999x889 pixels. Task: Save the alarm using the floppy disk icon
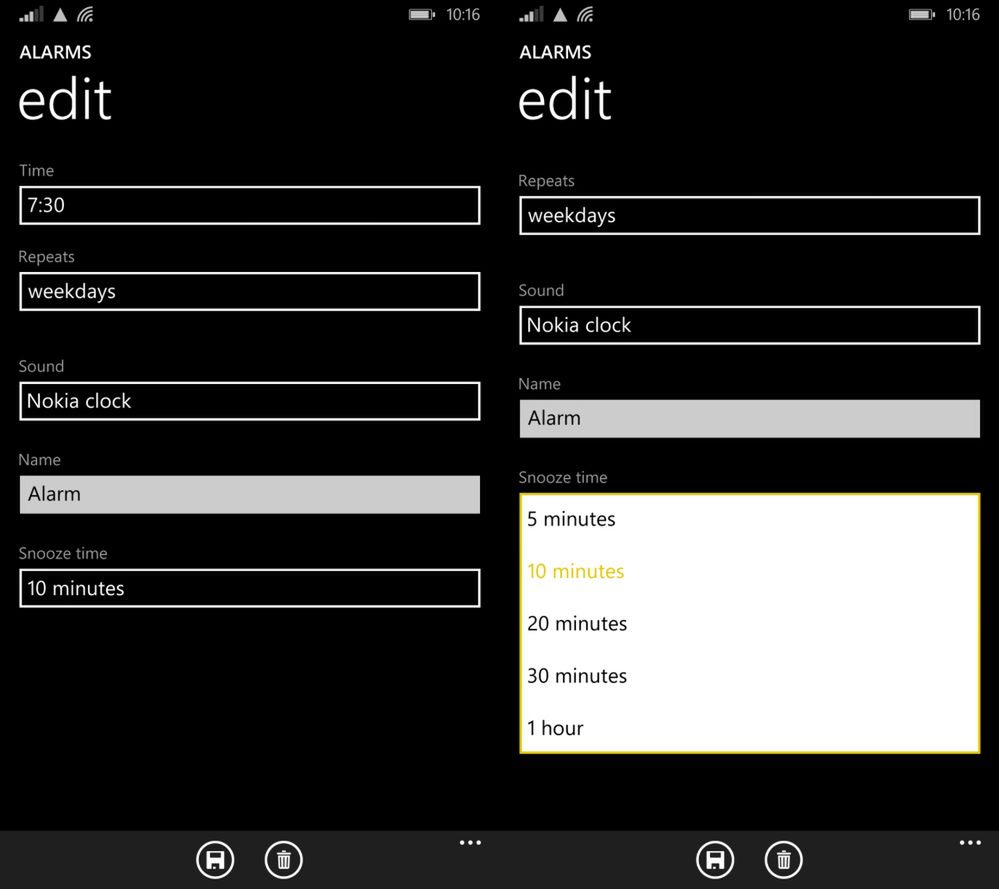[x=215, y=859]
